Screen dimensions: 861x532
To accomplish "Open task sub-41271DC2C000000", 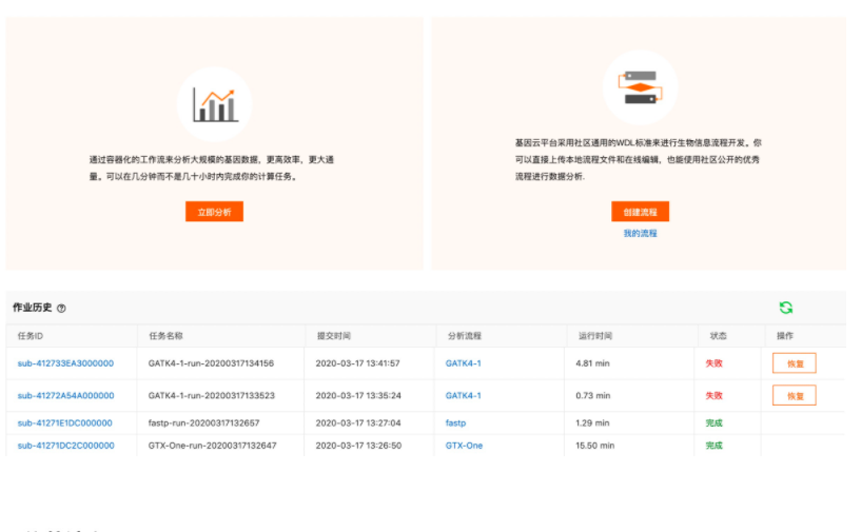I will click(x=65, y=445).
